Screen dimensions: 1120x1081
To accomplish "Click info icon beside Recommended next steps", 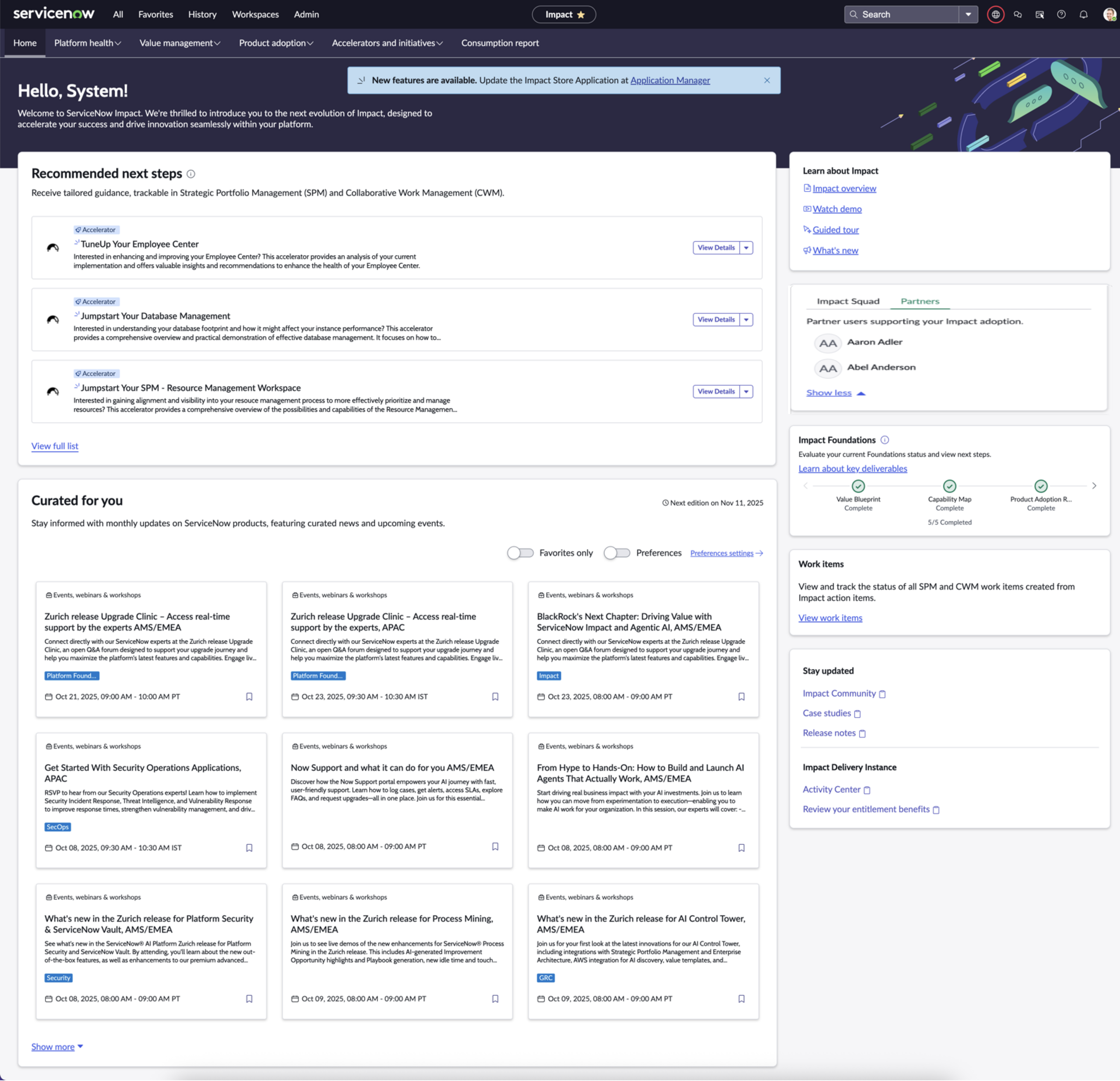I will click(191, 174).
